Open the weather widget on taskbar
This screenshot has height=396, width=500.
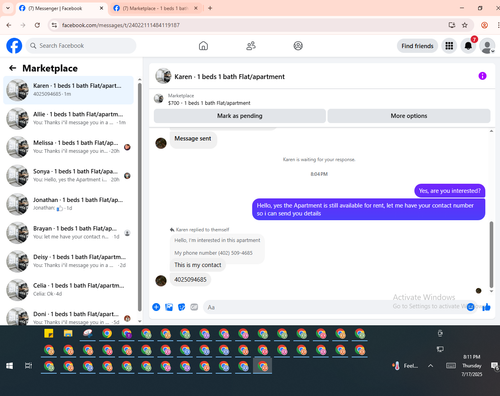(x=405, y=366)
